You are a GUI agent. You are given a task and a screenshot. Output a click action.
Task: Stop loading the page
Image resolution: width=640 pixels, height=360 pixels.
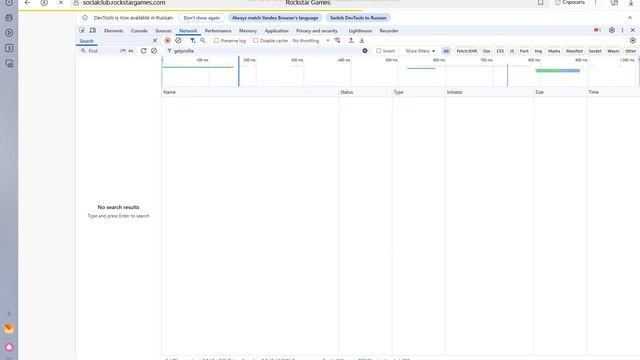point(60,2)
